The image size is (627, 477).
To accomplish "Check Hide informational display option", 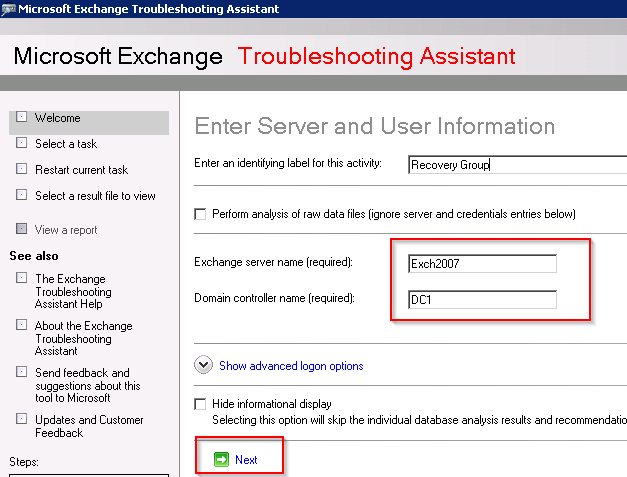I will click(200, 404).
